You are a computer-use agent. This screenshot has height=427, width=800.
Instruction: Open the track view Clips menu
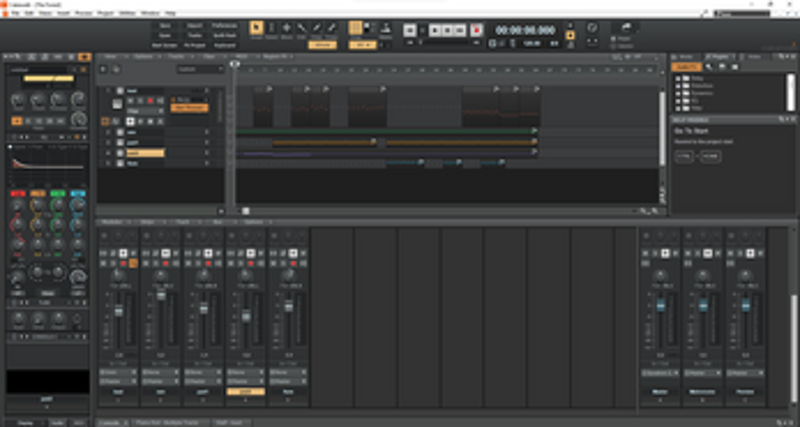[209, 56]
